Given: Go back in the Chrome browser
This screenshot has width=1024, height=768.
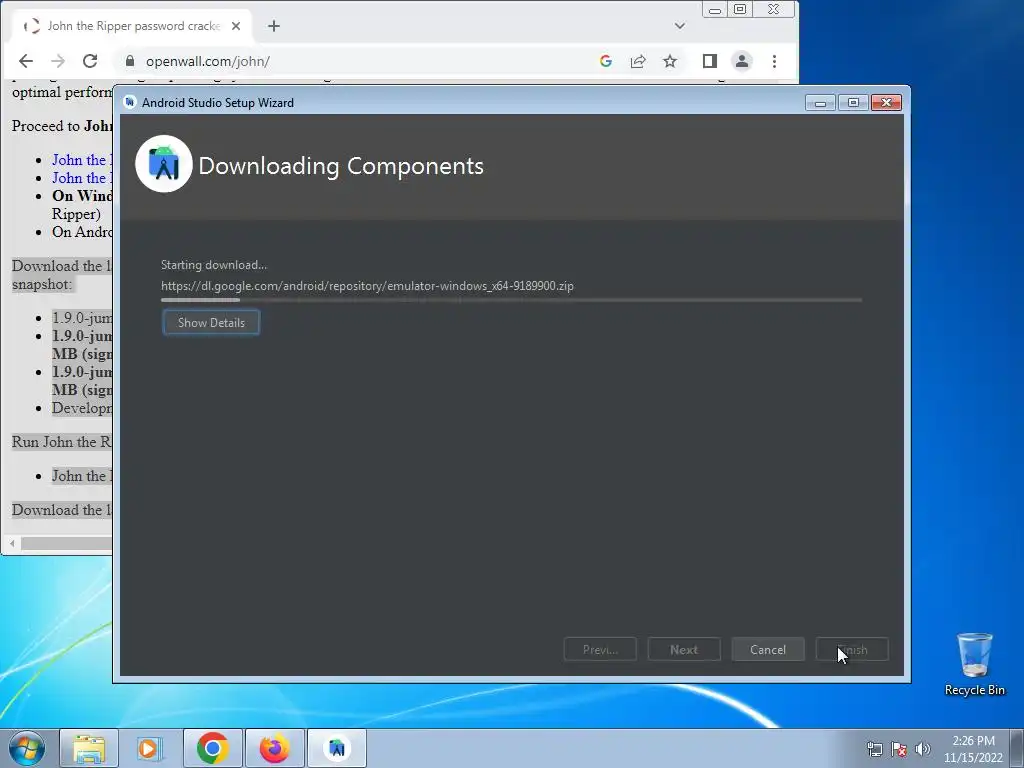Looking at the screenshot, I should (x=25, y=61).
